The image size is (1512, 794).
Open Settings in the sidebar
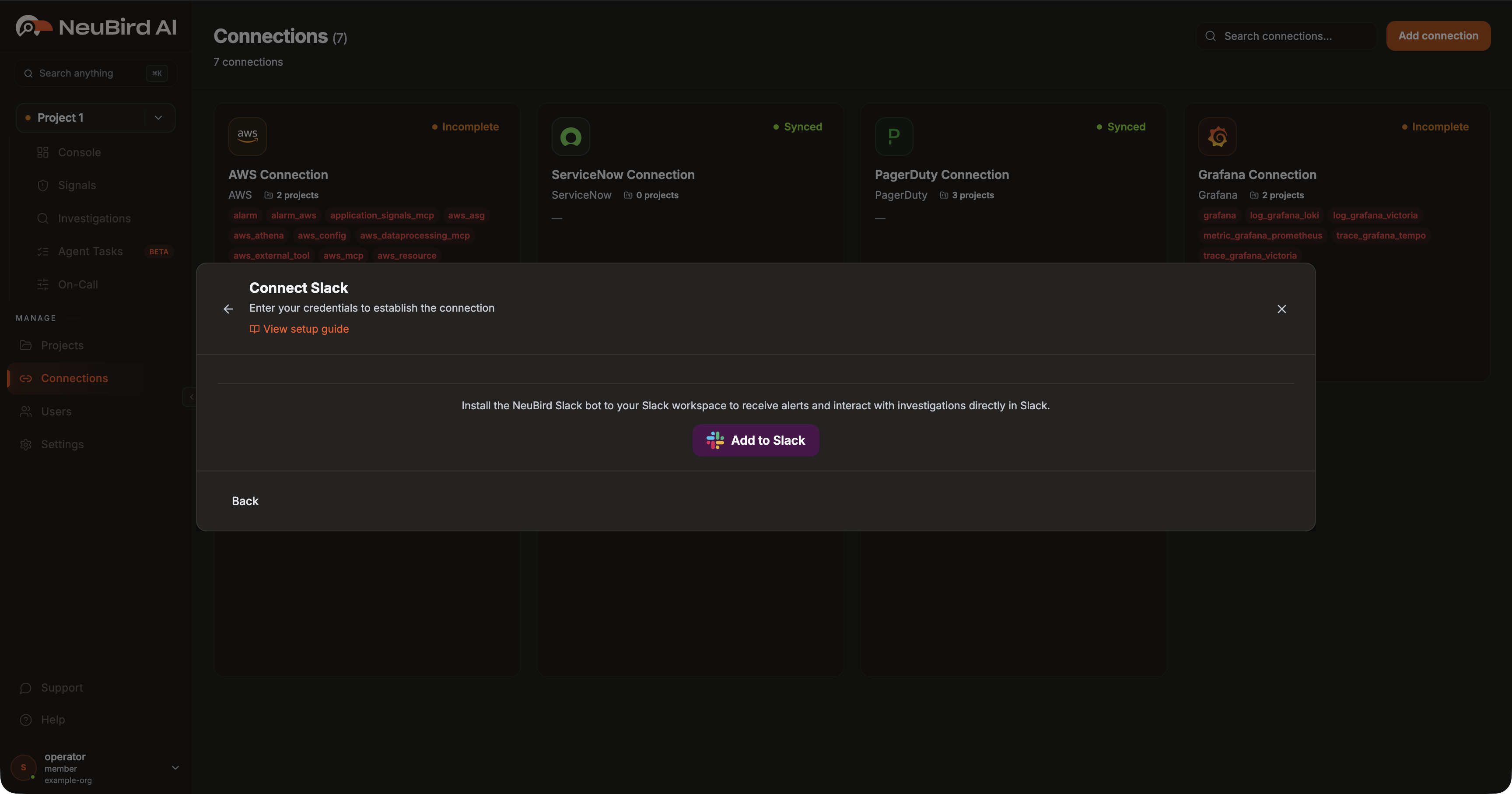coord(62,445)
